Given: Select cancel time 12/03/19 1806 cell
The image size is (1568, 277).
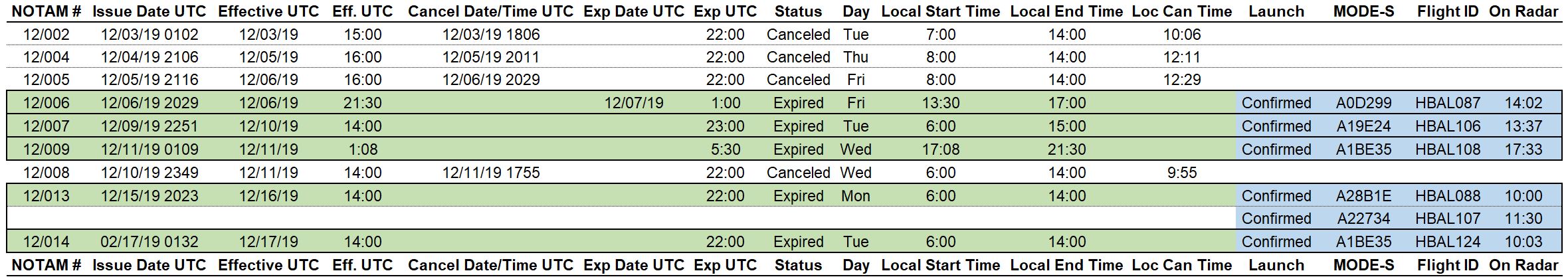Looking at the screenshot, I should [491, 35].
